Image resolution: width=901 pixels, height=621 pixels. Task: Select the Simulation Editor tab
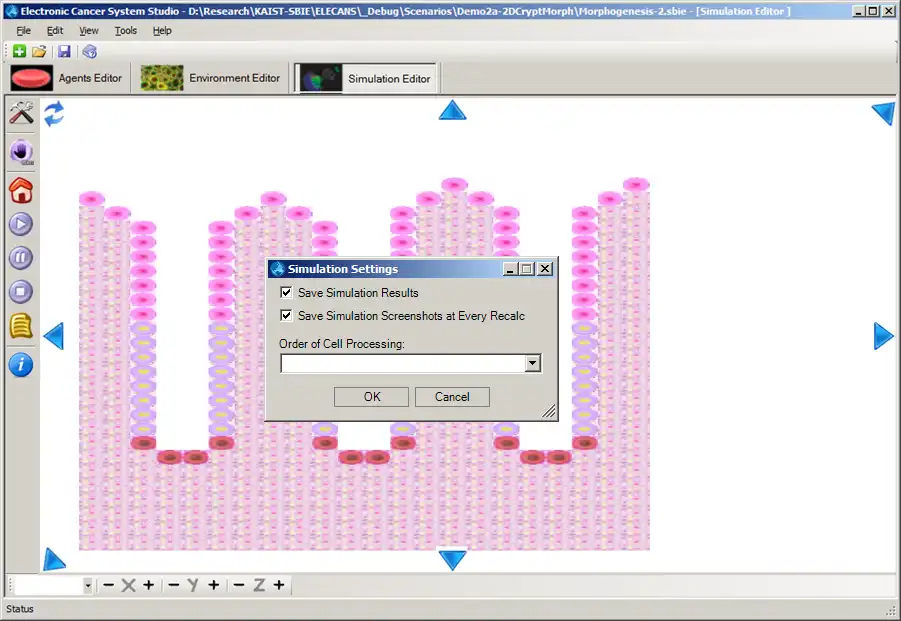pos(366,78)
